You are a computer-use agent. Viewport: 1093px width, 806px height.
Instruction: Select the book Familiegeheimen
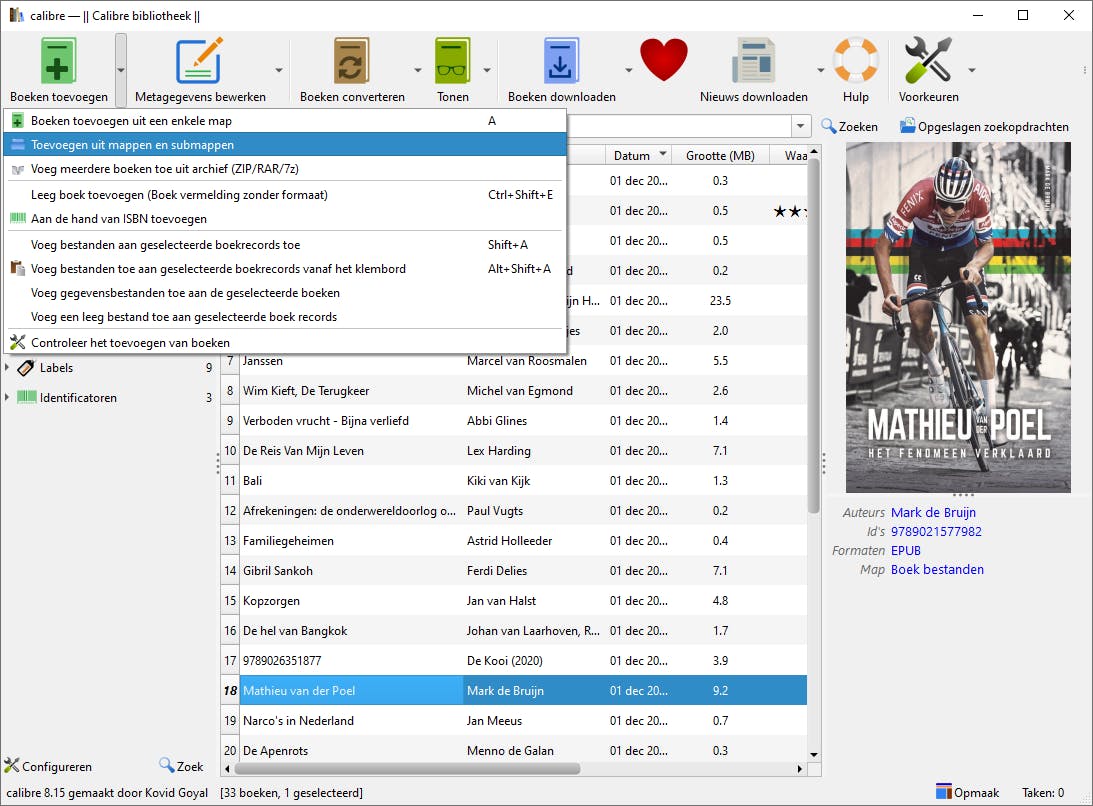tap(351, 541)
